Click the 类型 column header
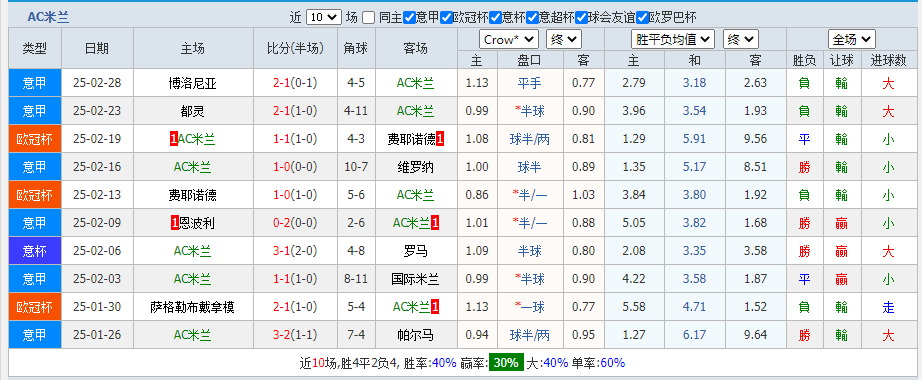The height and width of the screenshot is (380, 922). [x=35, y=49]
